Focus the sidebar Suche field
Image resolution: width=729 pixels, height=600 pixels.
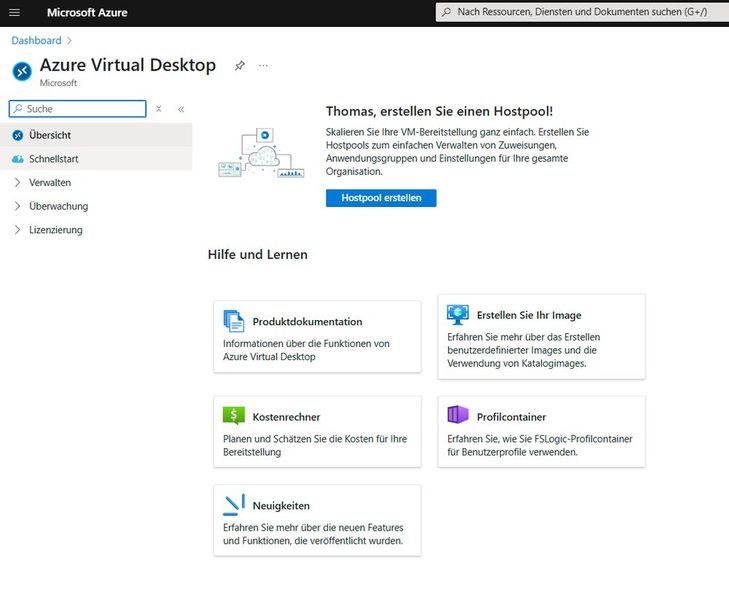click(x=77, y=109)
